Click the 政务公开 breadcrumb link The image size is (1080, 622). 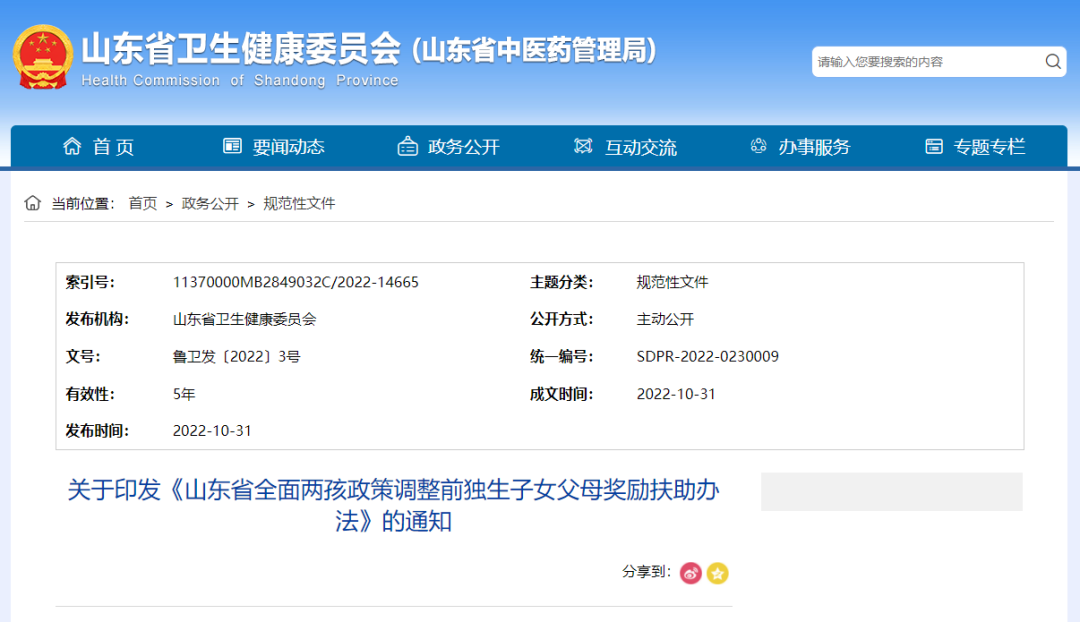210,203
